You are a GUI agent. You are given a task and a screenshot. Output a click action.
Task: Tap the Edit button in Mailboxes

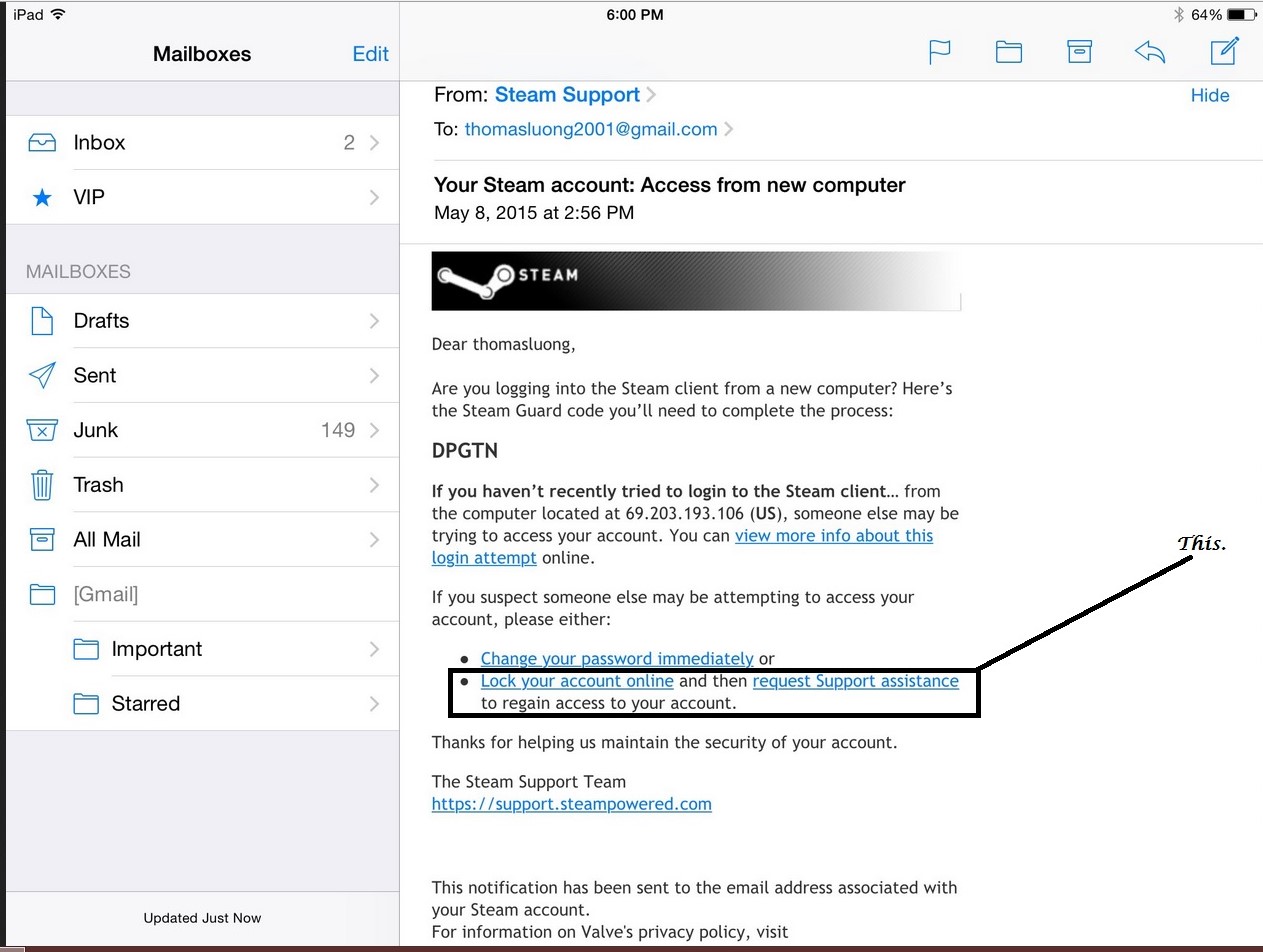pos(370,54)
